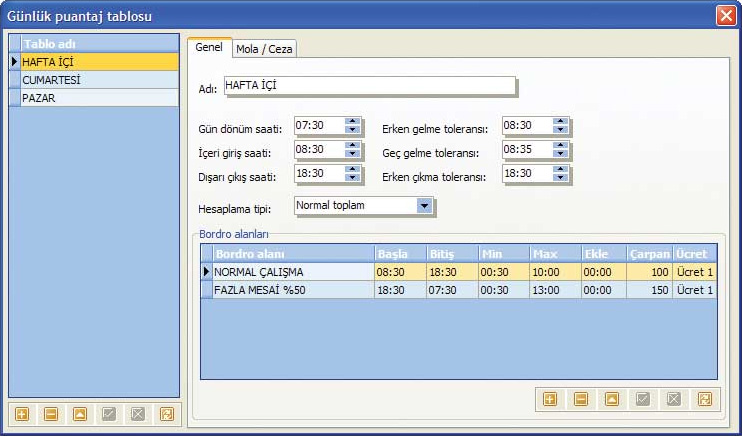This screenshot has width=742, height=436.
Task: Click the Adı name input field
Action: (368, 86)
